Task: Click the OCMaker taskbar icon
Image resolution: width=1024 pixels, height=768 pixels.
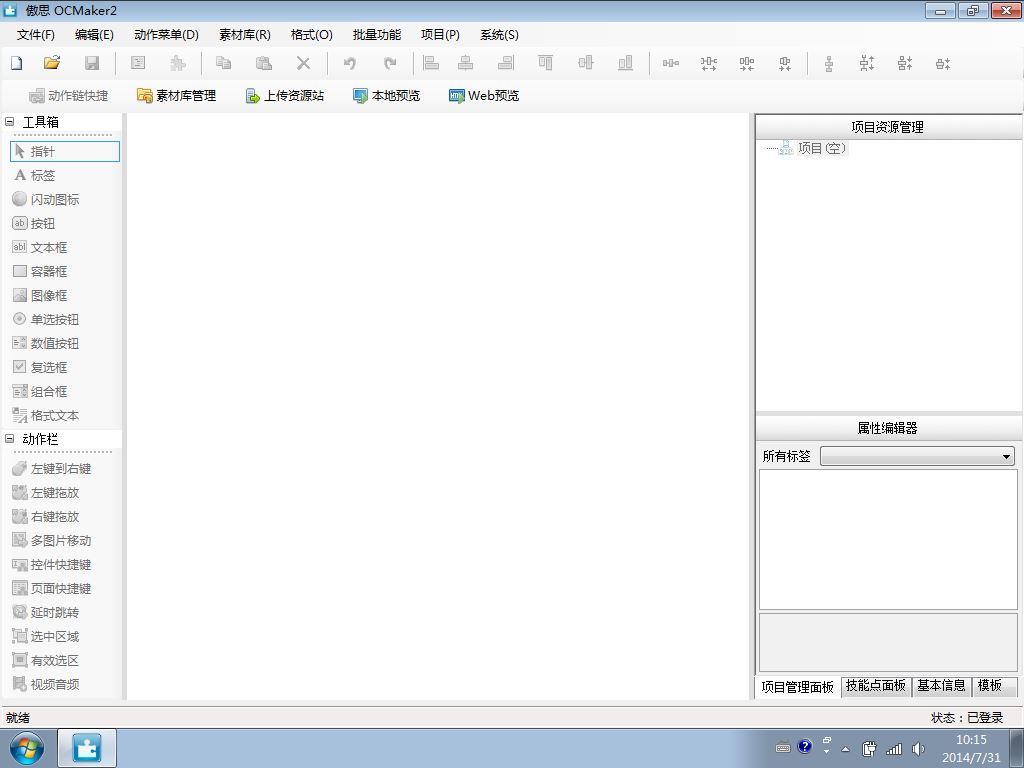Action: click(87, 748)
